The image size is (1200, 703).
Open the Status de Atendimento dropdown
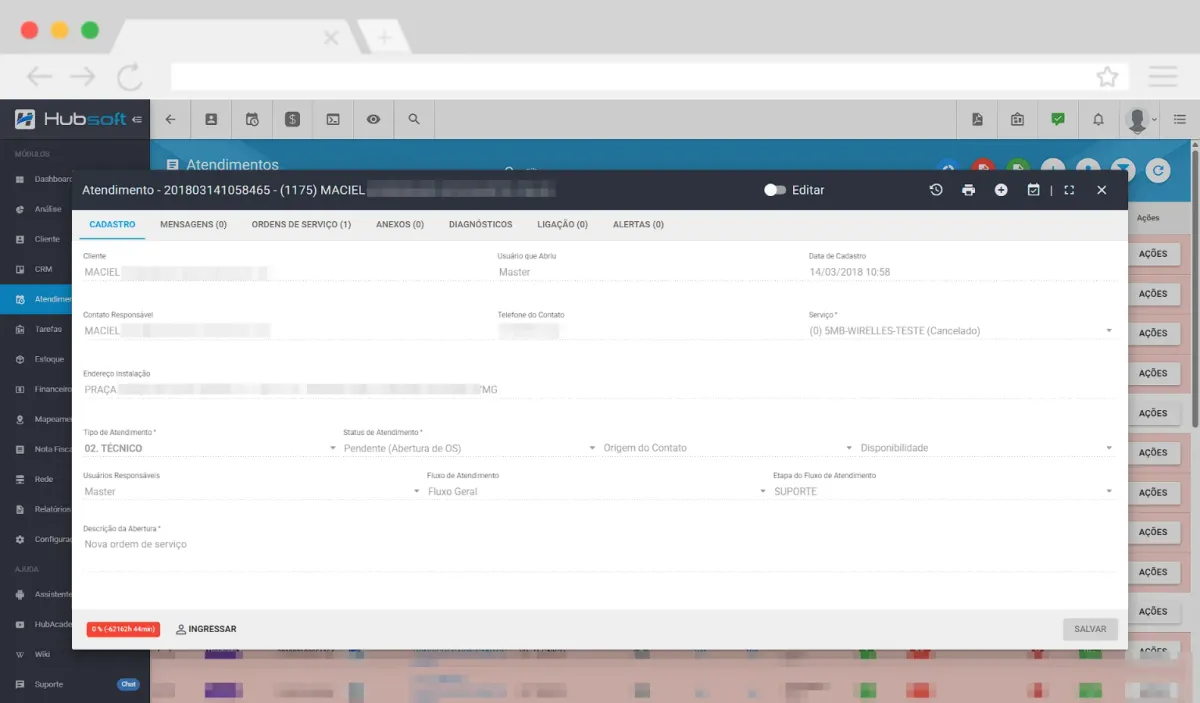pyautogui.click(x=470, y=448)
